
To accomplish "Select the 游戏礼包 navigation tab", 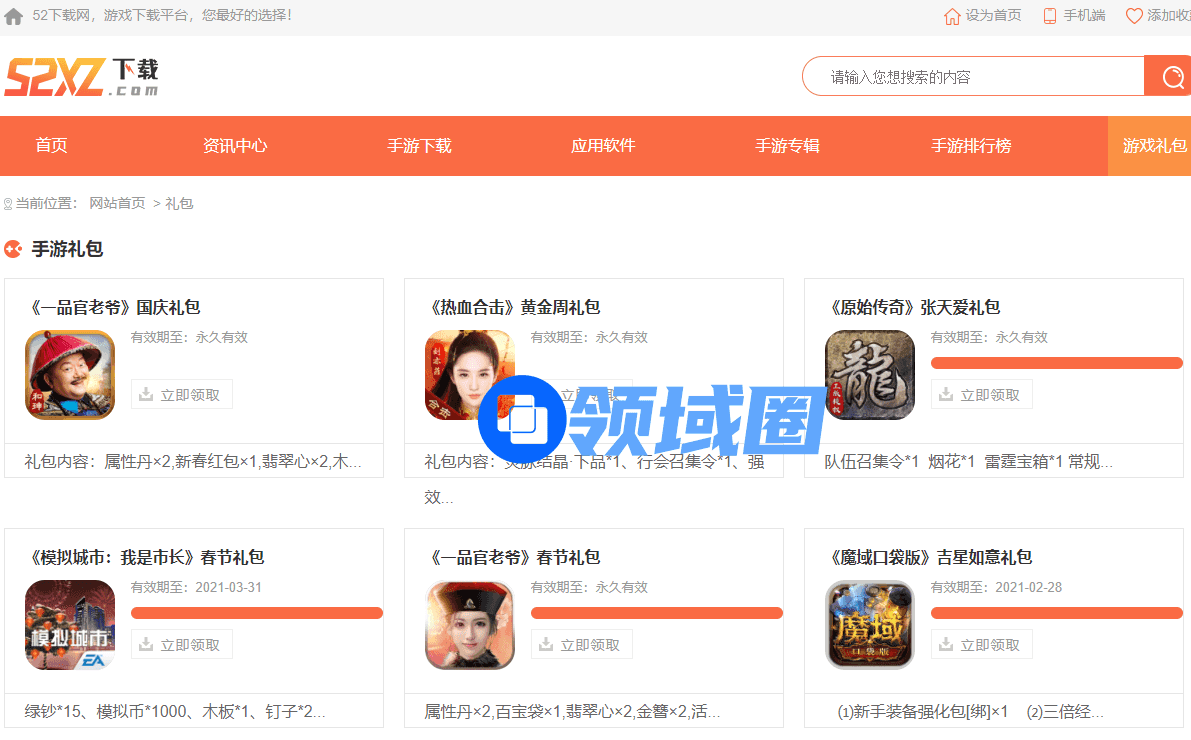I will 1153,146.
